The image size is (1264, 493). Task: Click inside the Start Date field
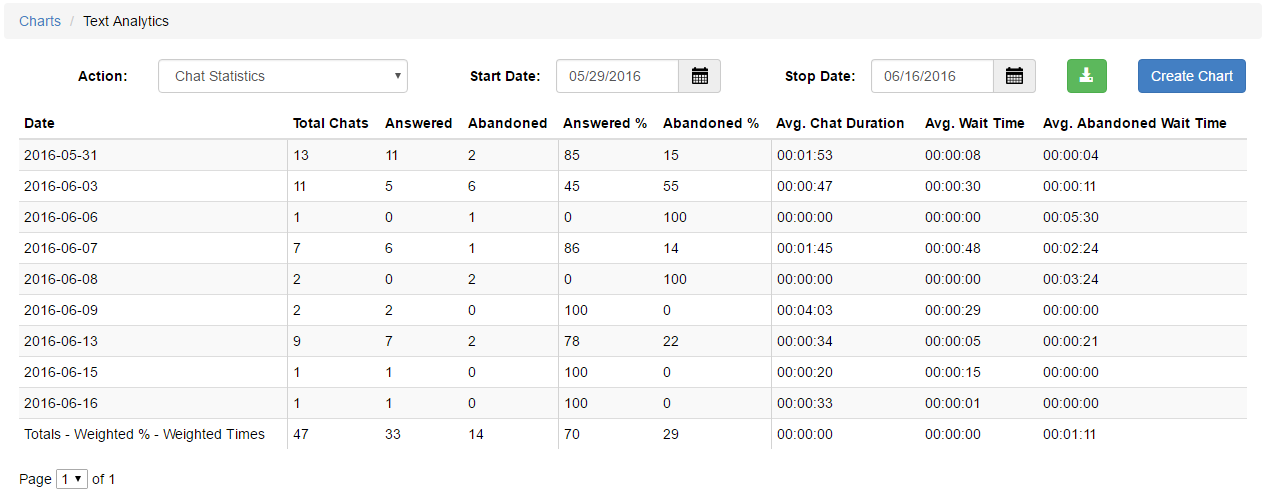[618, 76]
